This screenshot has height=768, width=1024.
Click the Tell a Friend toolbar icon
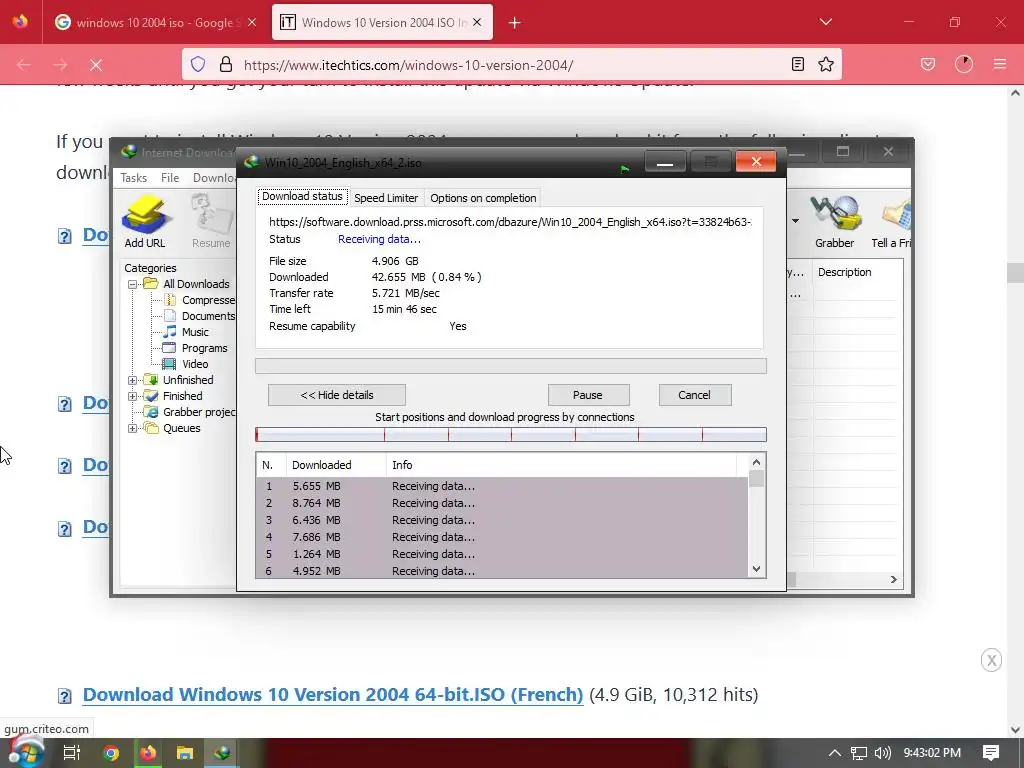892,221
